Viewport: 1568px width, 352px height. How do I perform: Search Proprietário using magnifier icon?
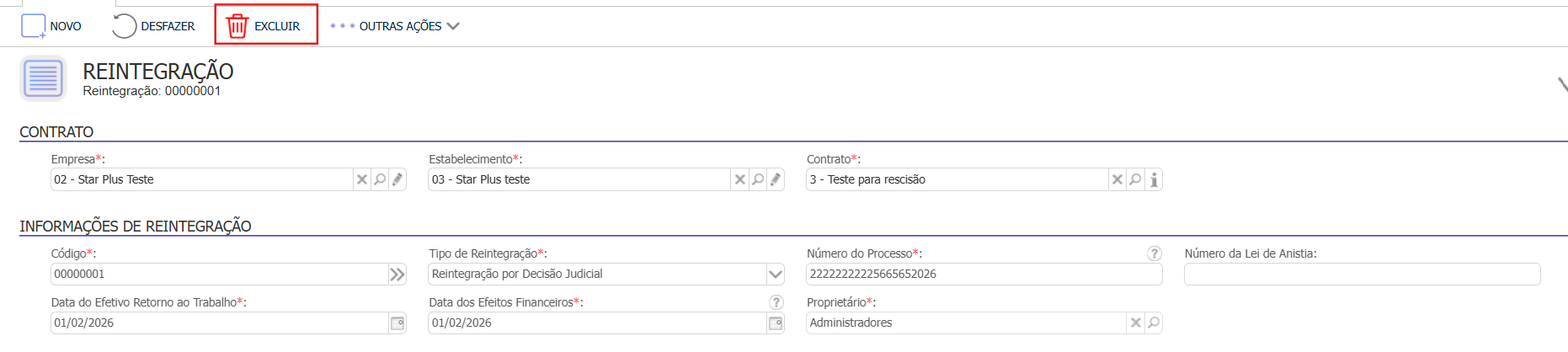click(x=1154, y=323)
